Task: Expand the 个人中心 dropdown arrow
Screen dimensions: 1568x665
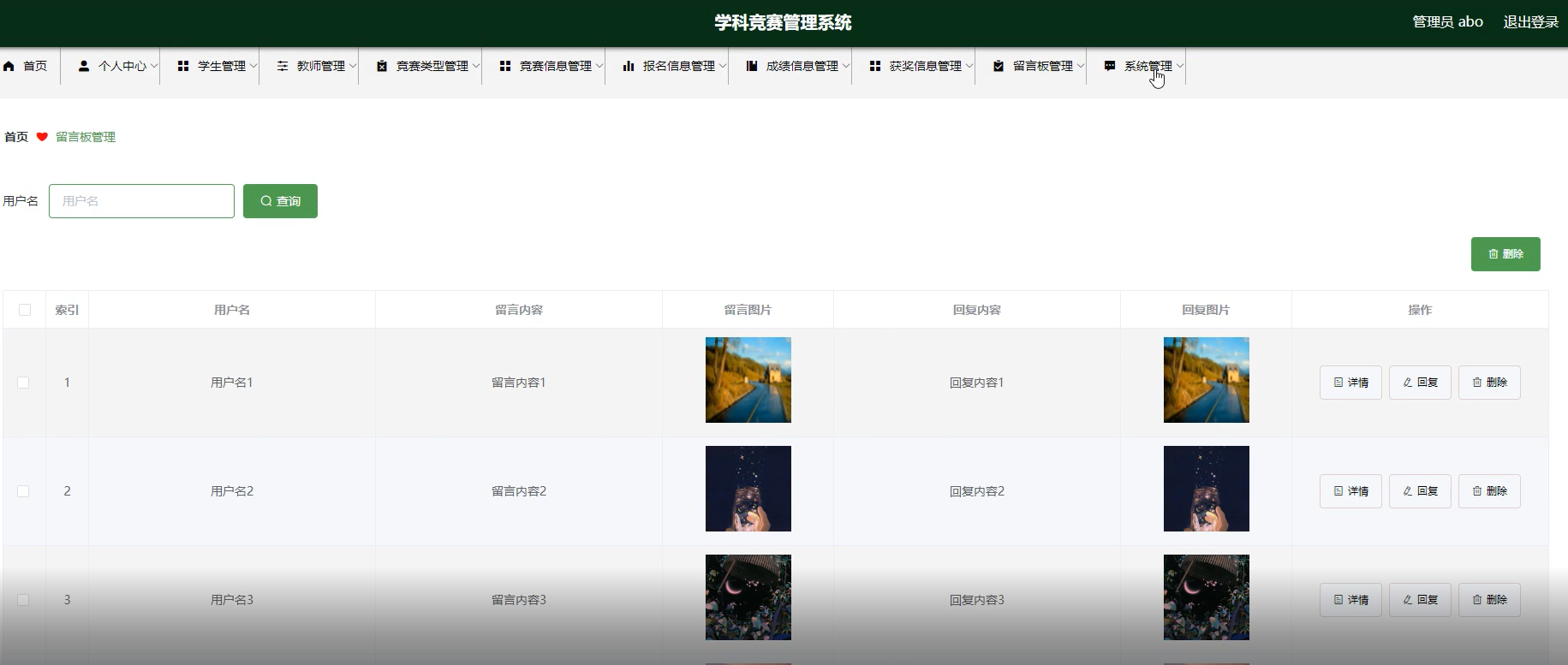Action: (x=154, y=66)
